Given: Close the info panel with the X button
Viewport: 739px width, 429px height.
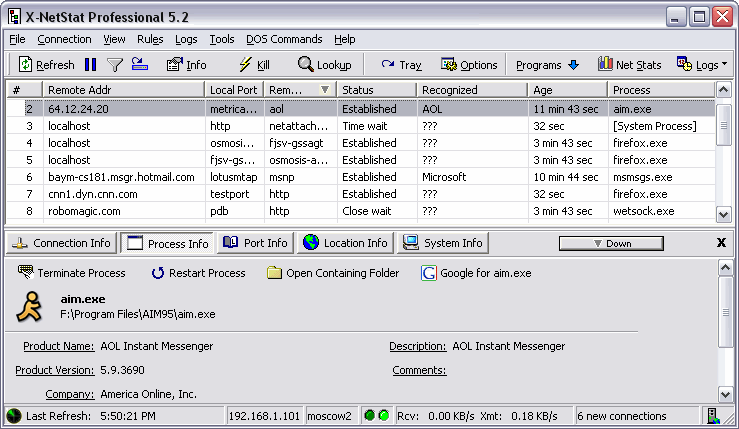Looking at the screenshot, I should 721,243.
